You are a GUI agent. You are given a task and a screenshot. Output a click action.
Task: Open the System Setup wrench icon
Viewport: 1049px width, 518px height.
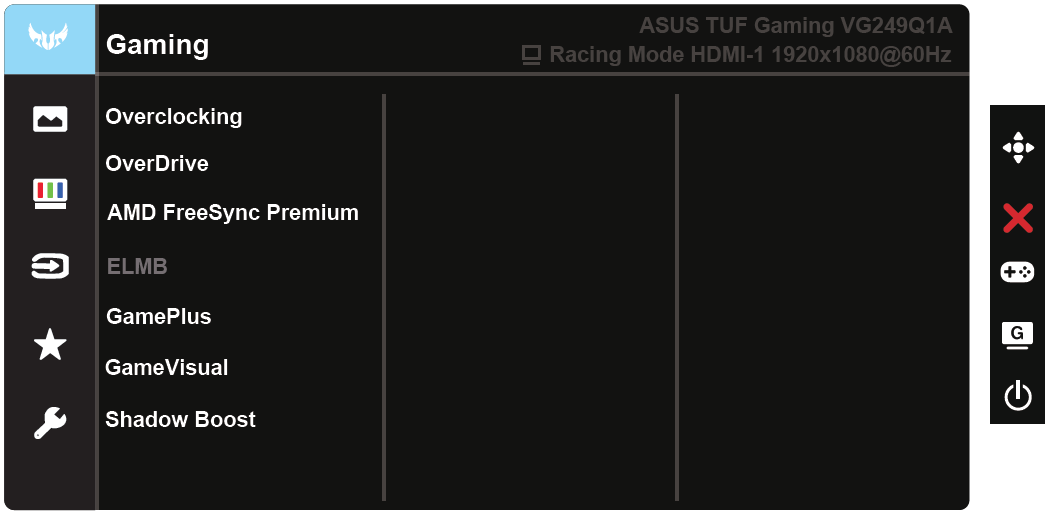tap(49, 423)
